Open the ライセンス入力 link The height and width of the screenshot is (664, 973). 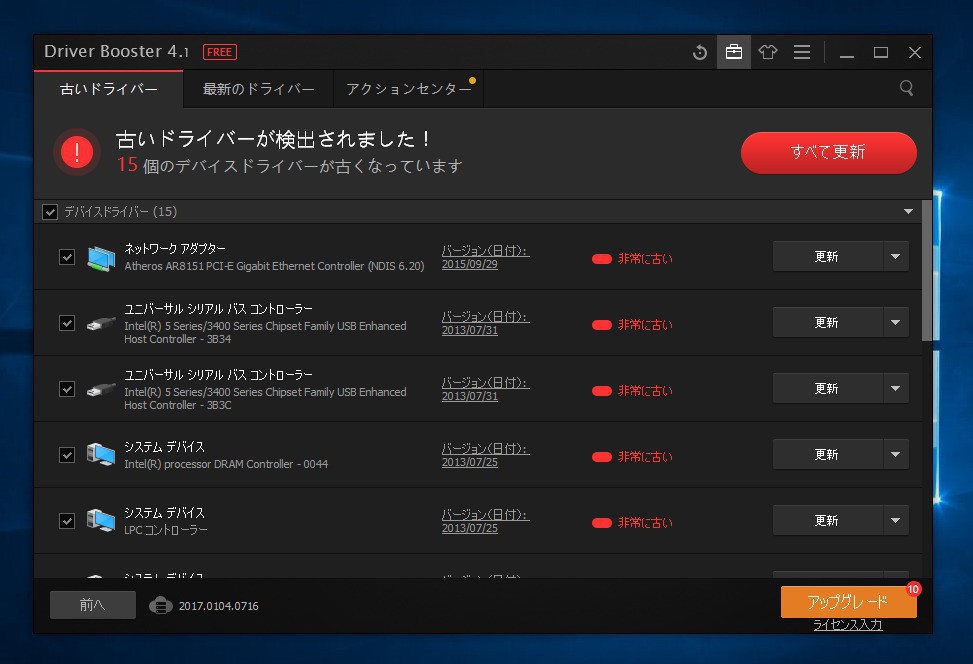(x=848, y=625)
